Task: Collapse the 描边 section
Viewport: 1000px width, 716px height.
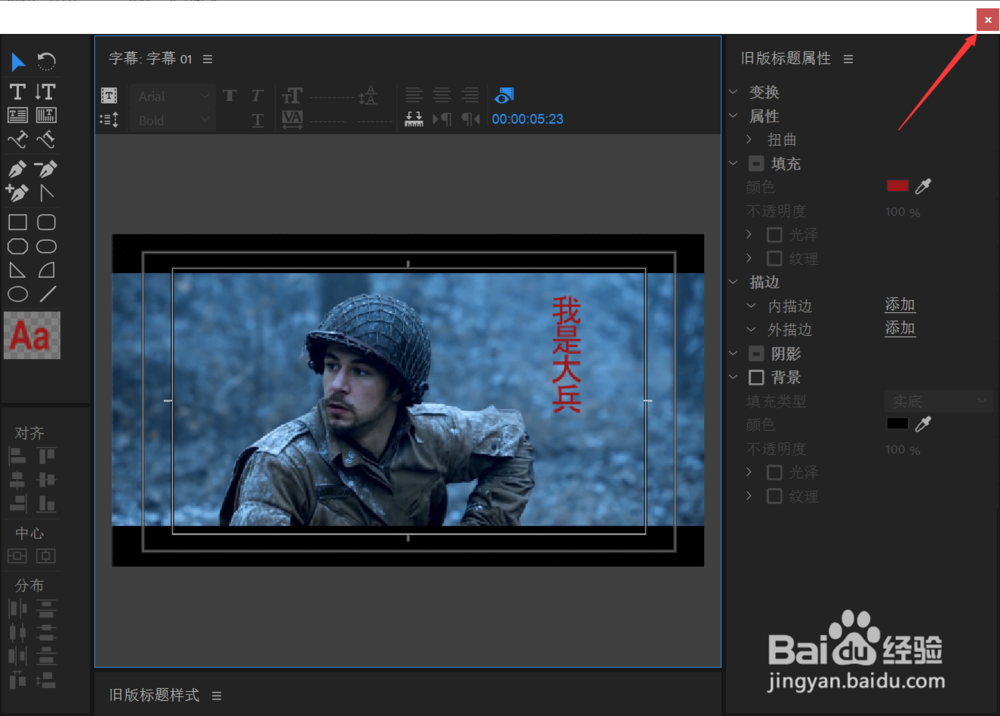Action: [x=733, y=282]
